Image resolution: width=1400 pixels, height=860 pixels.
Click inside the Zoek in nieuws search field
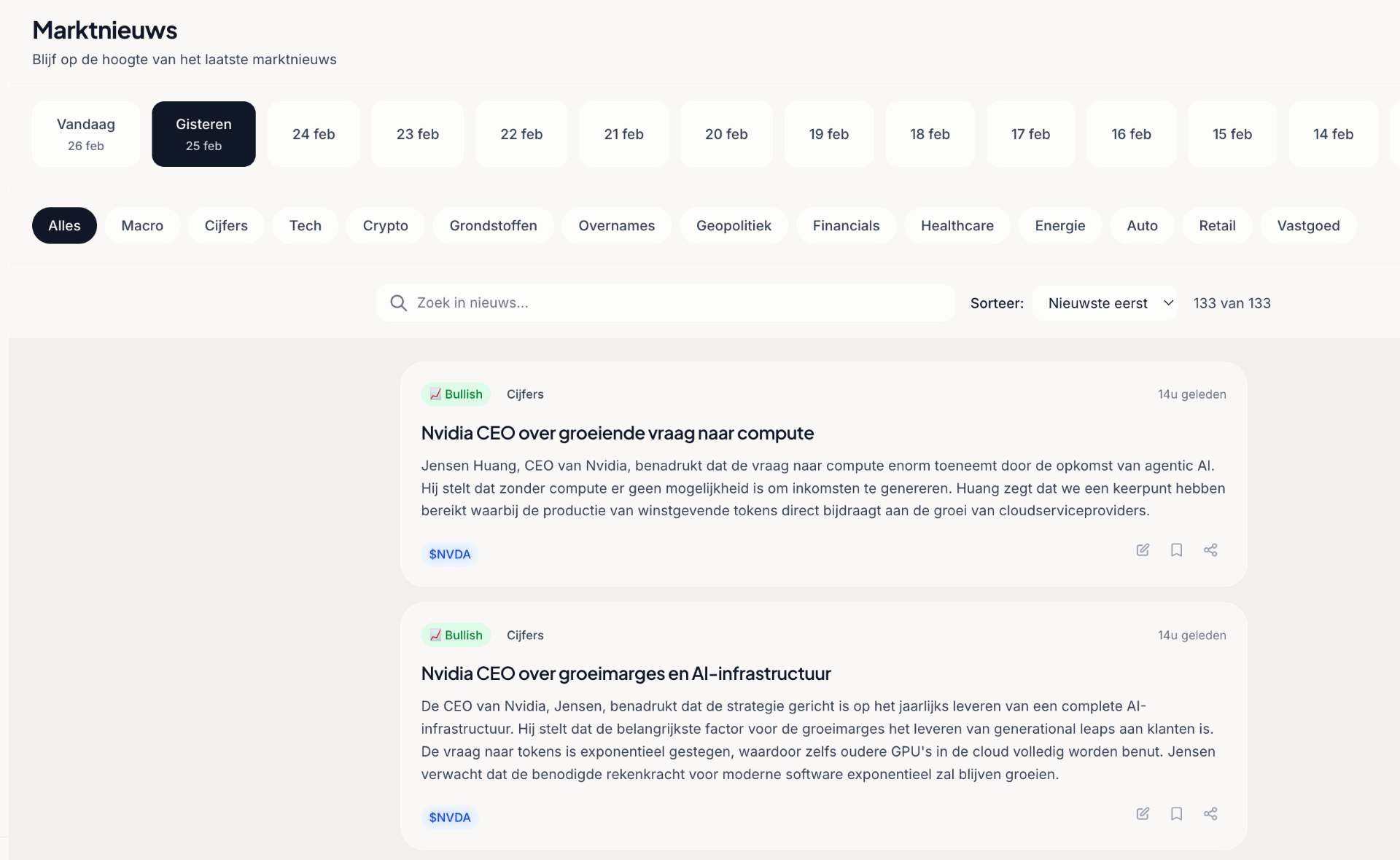pyautogui.click(x=656, y=303)
